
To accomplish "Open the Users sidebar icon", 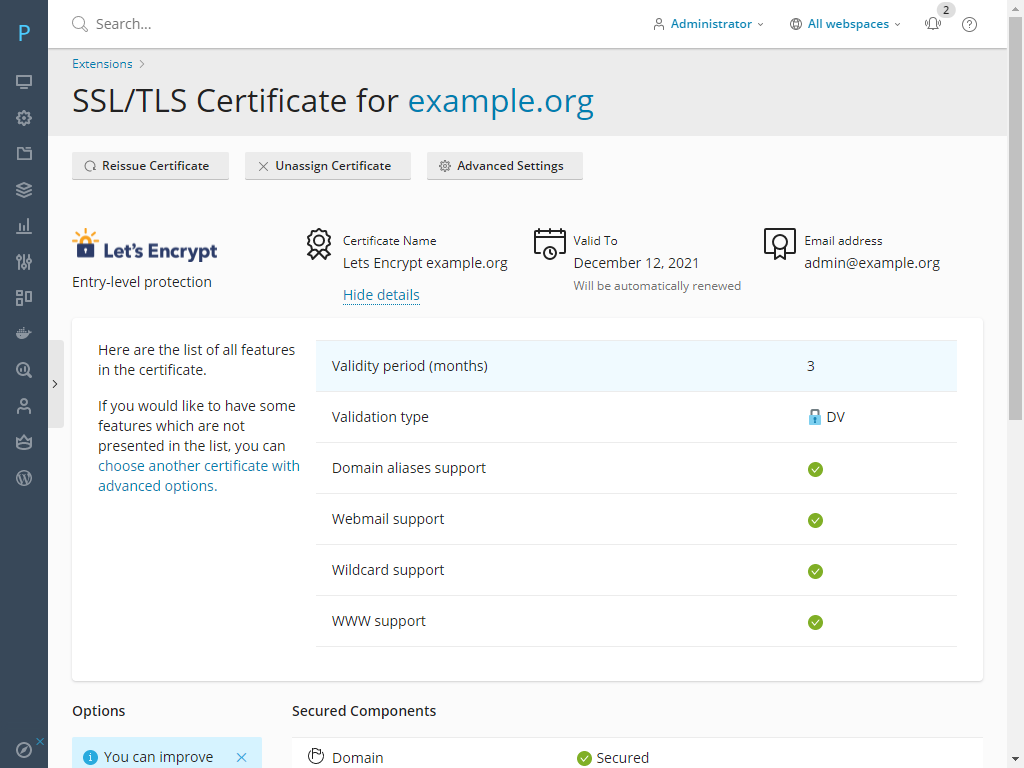I will [23, 405].
